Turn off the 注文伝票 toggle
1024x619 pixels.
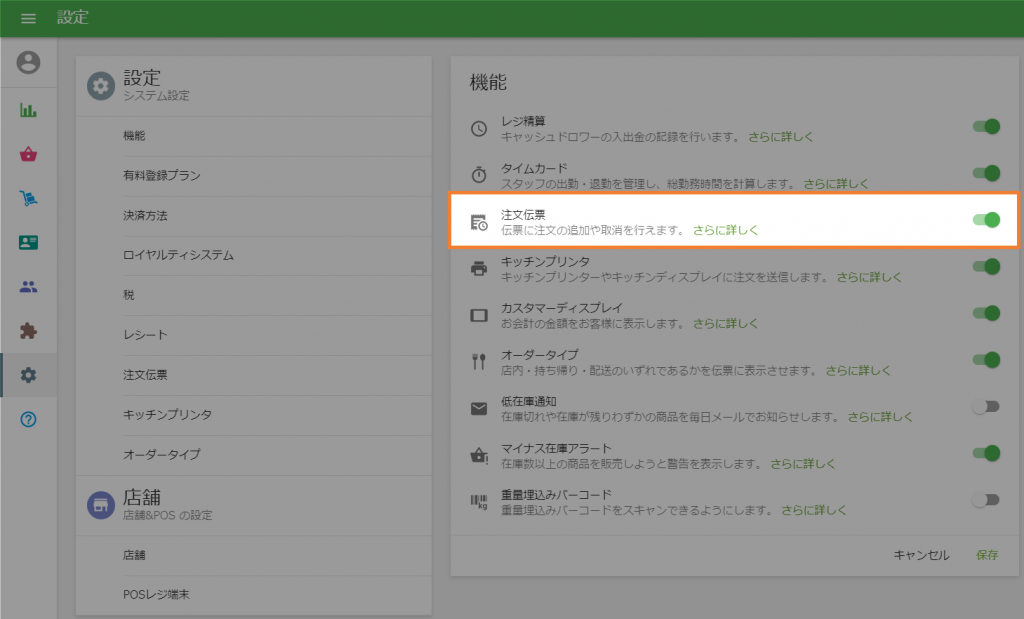pyautogui.click(x=986, y=220)
